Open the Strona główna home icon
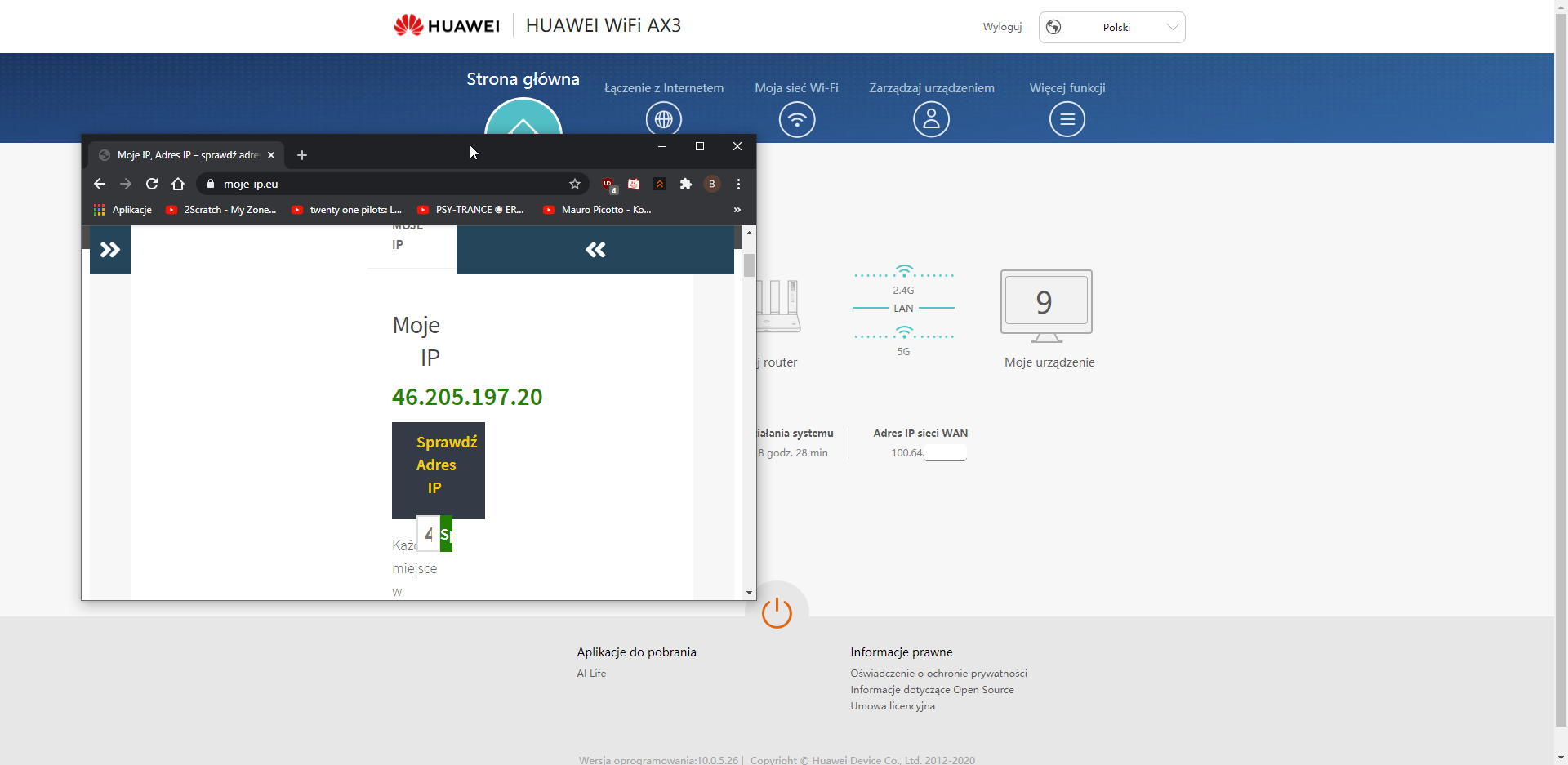This screenshot has height=765, width=1568. pyautogui.click(x=523, y=117)
